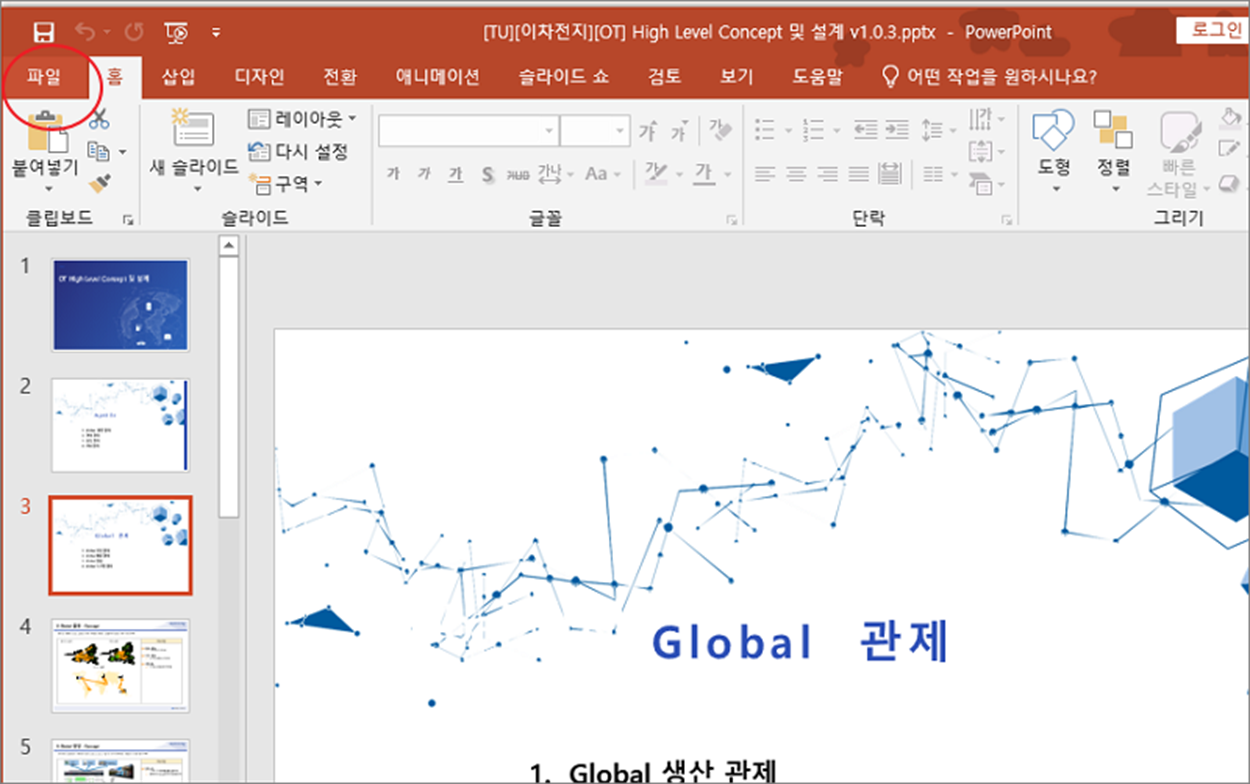Open the 도움말 tab
This screenshot has width=1250, height=784.
click(817, 77)
